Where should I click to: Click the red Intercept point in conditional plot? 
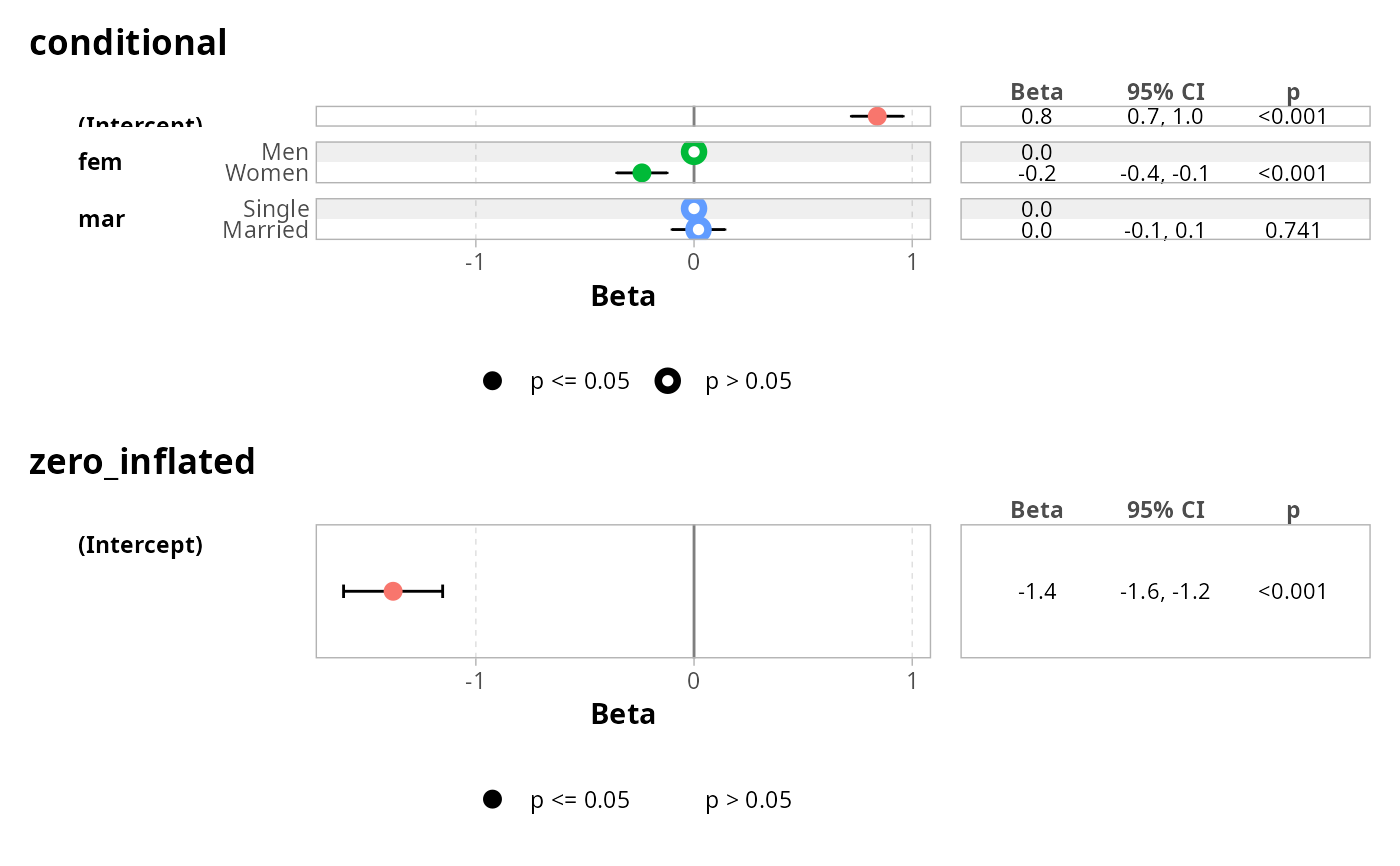point(877,116)
